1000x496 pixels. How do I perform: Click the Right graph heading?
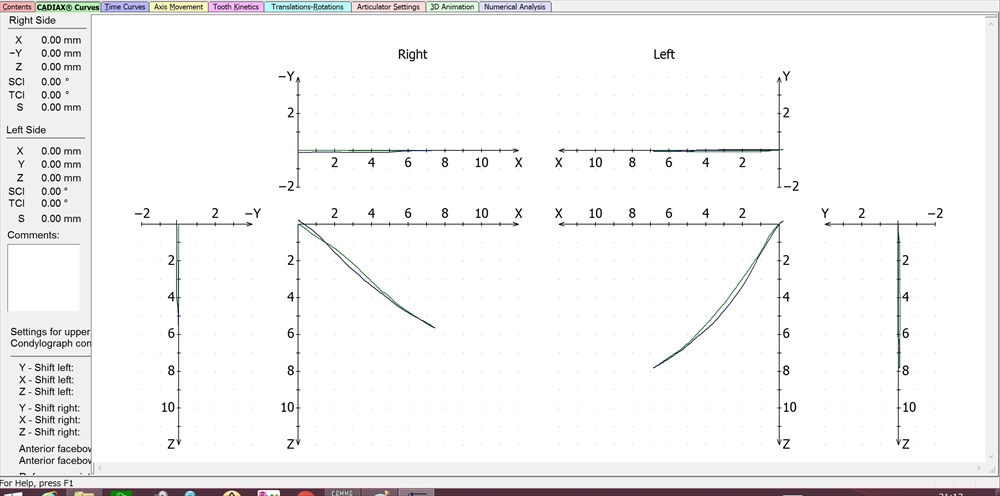pyautogui.click(x=412, y=54)
